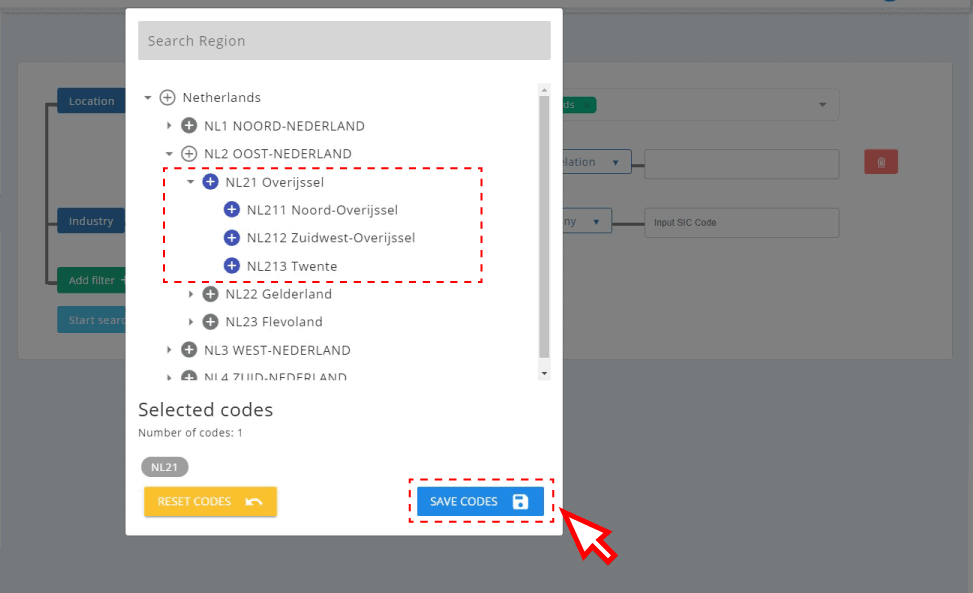Click plus icon next to NL1 NOORD-NEDERLAND

pyautogui.click(x=189, y=126)
